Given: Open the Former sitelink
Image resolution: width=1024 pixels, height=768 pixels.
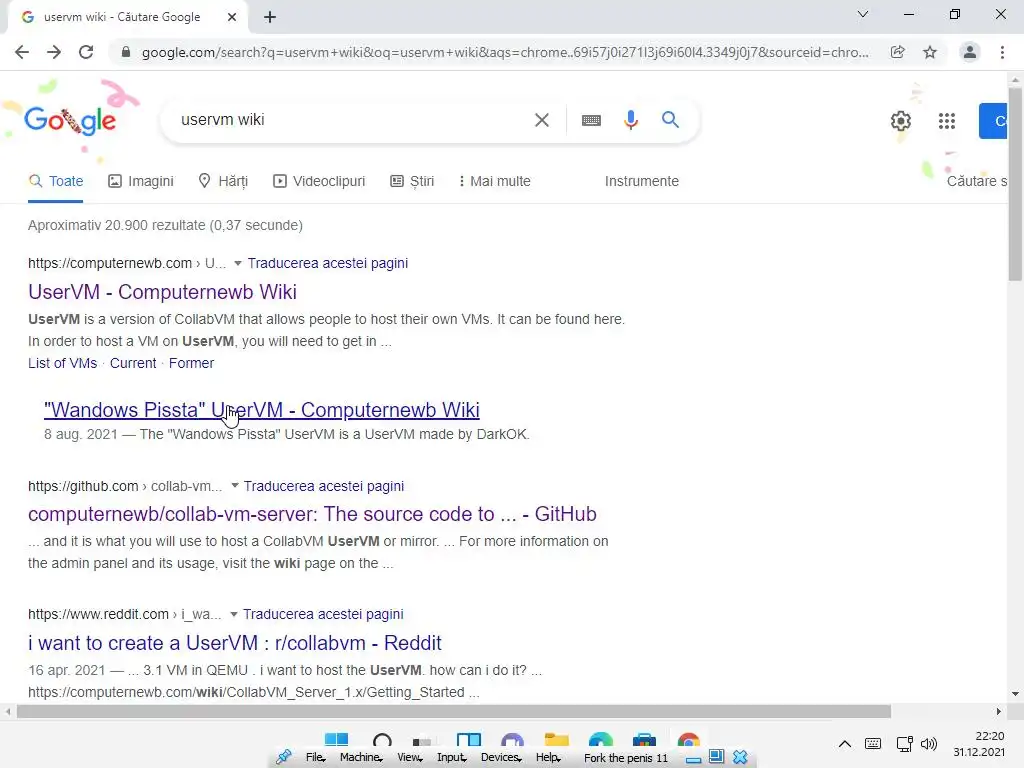Looking at the screenshot, I should 191,363.
